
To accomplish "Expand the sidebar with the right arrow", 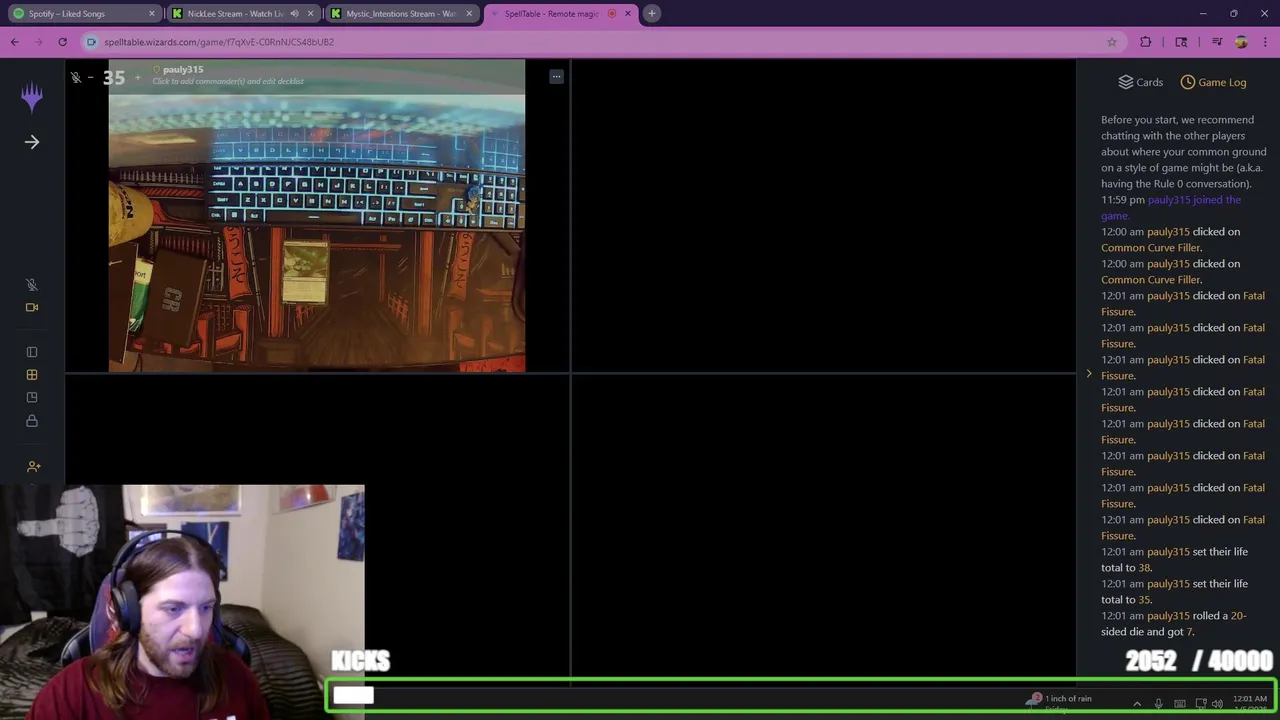I will click(32, 142).
